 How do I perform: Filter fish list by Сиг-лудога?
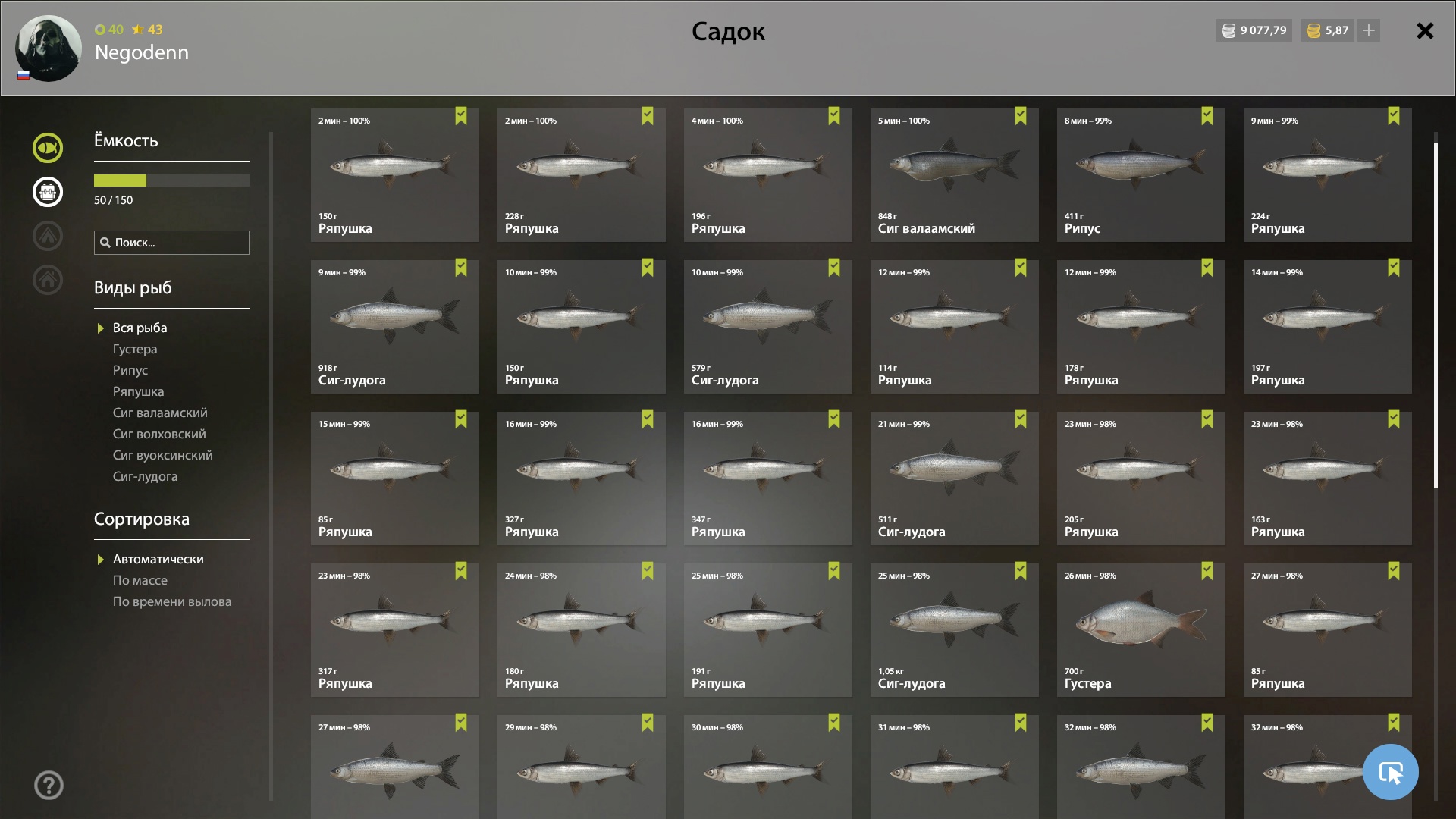(x=145, y=476)
